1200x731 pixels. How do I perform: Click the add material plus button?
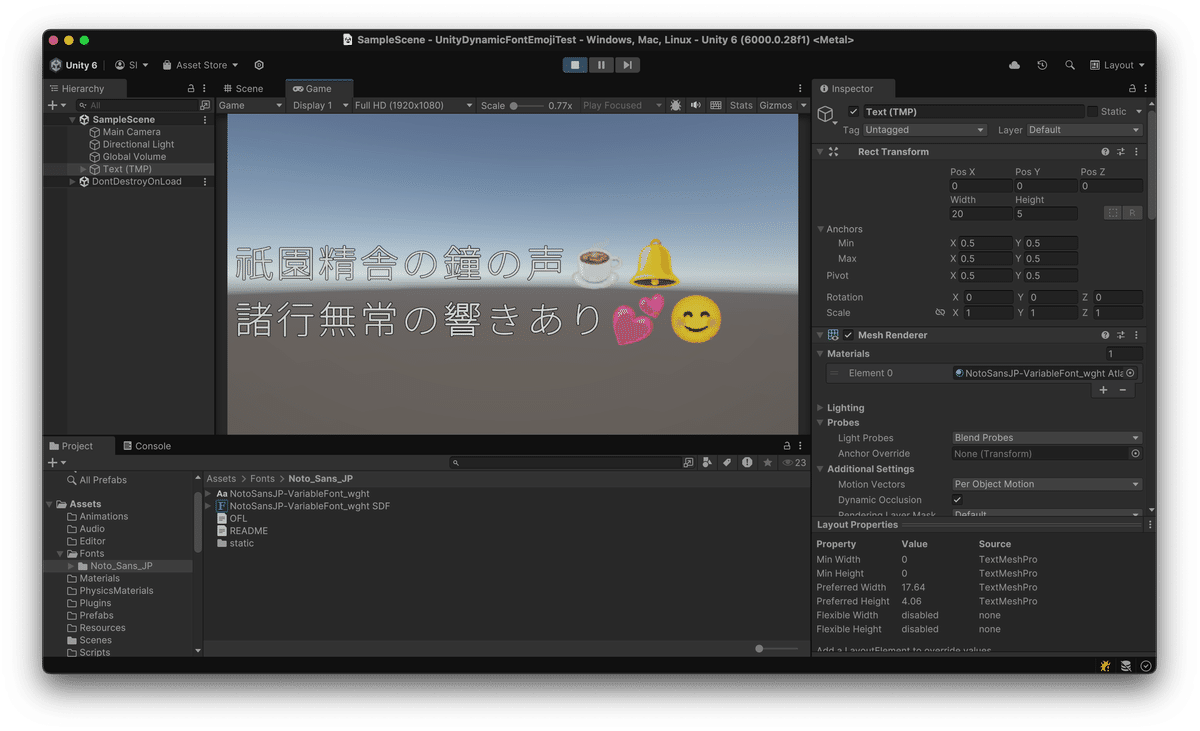pyautogui.click(x=1104, y=390)
